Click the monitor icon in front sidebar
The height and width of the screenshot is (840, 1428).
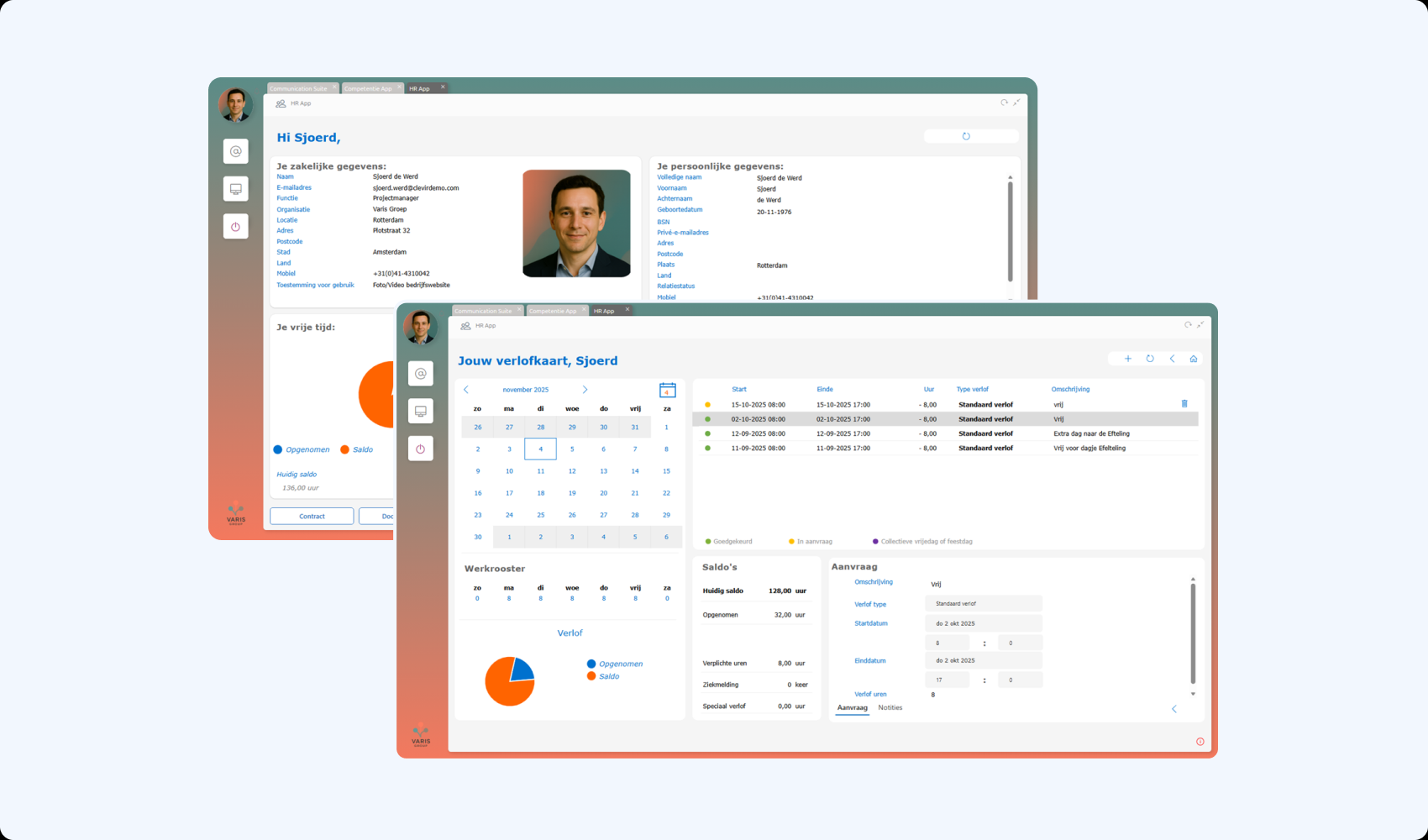click(x=421, y=411)
